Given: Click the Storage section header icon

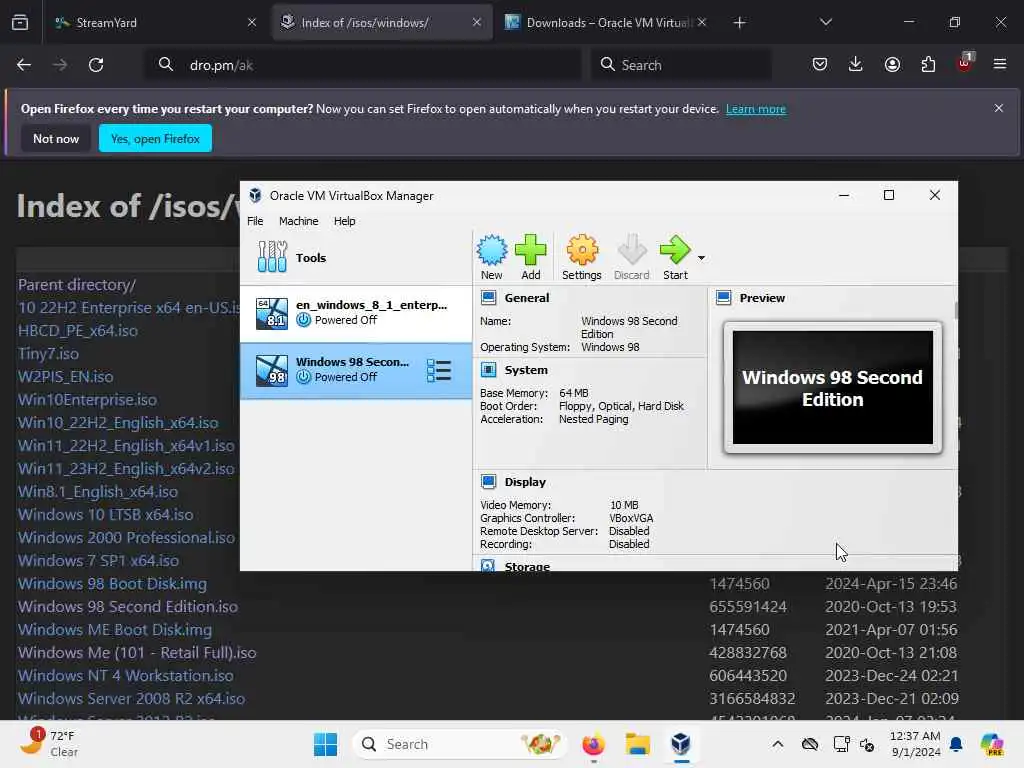Looking at the screenshot, I should click(488, 566).
